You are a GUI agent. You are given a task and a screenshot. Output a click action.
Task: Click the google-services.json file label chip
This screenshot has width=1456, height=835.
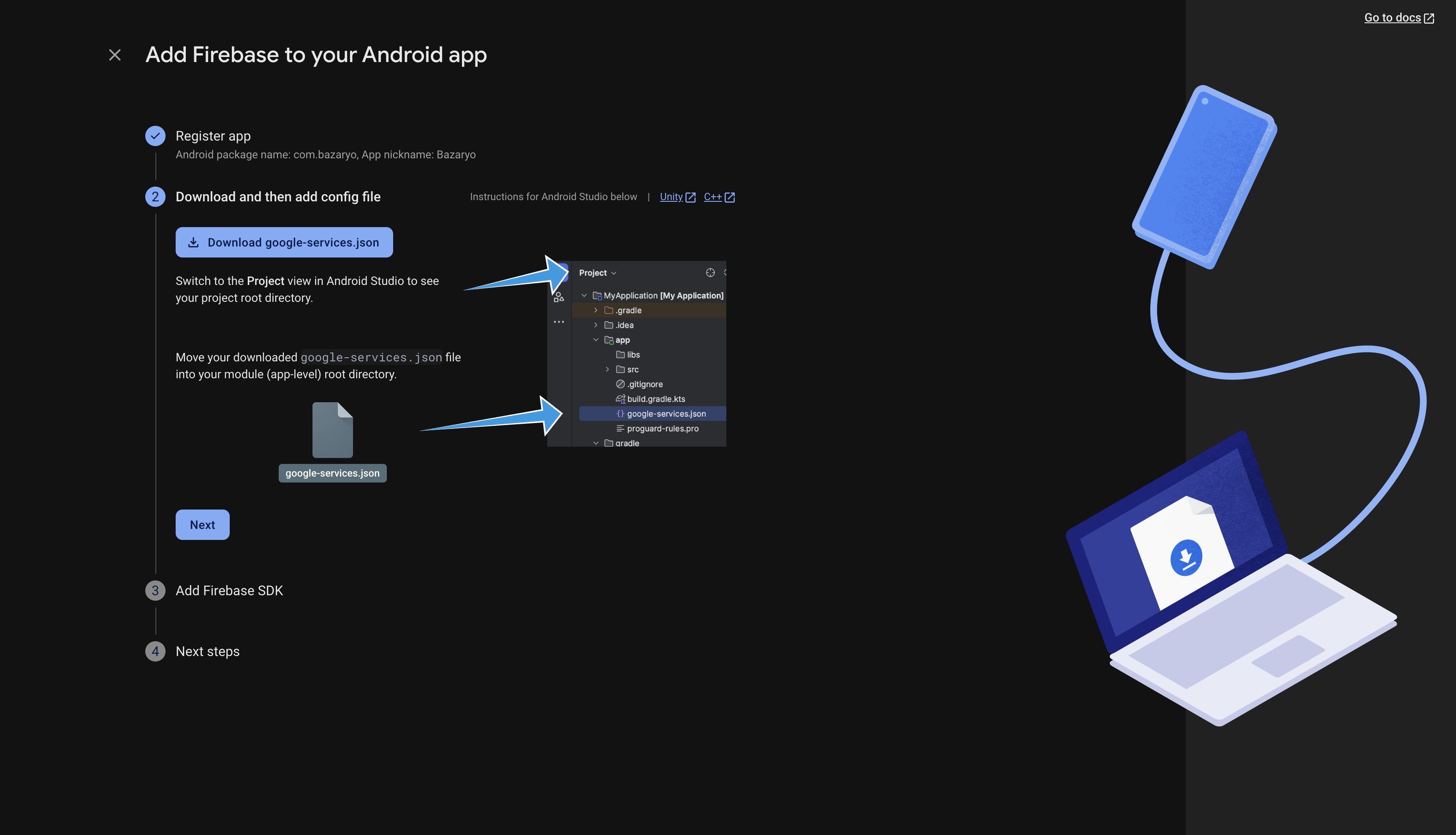333,473
